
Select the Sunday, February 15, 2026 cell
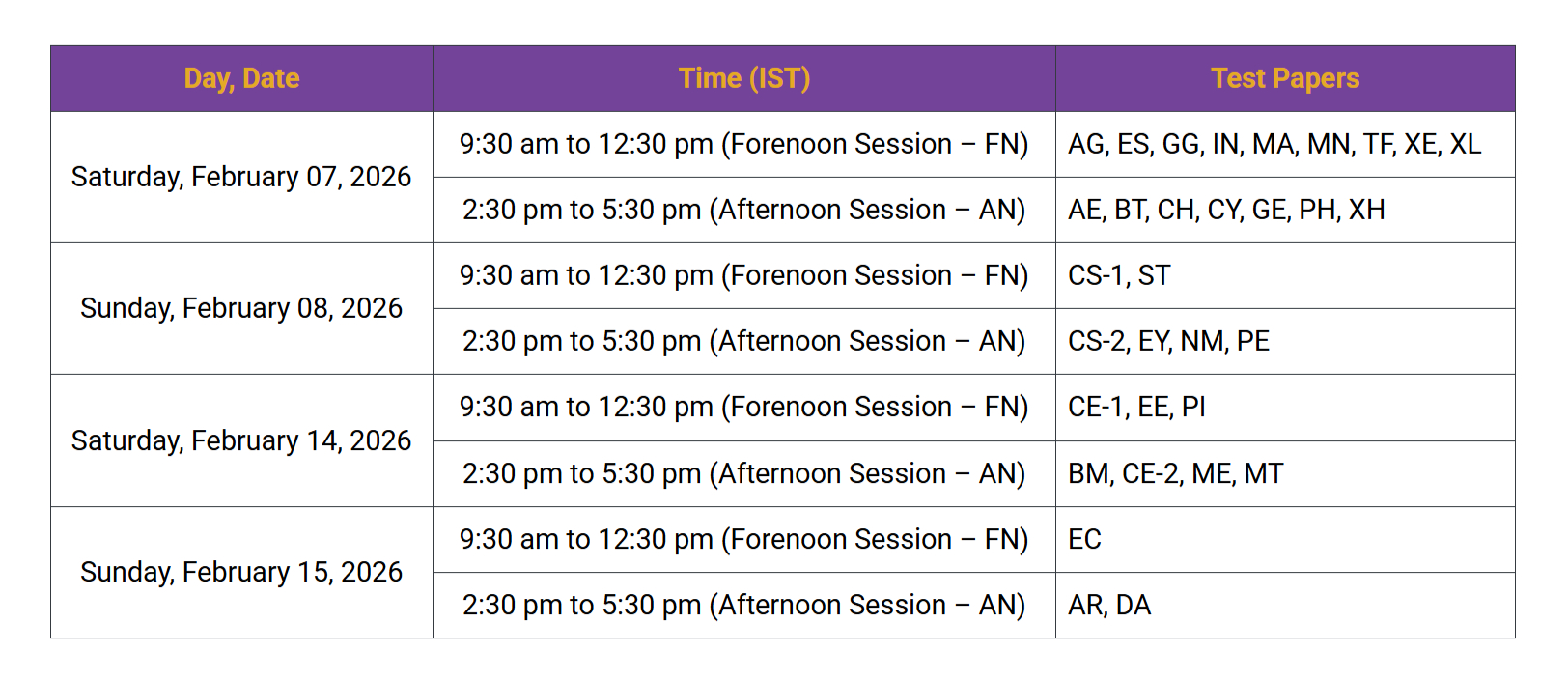point(241,572)
